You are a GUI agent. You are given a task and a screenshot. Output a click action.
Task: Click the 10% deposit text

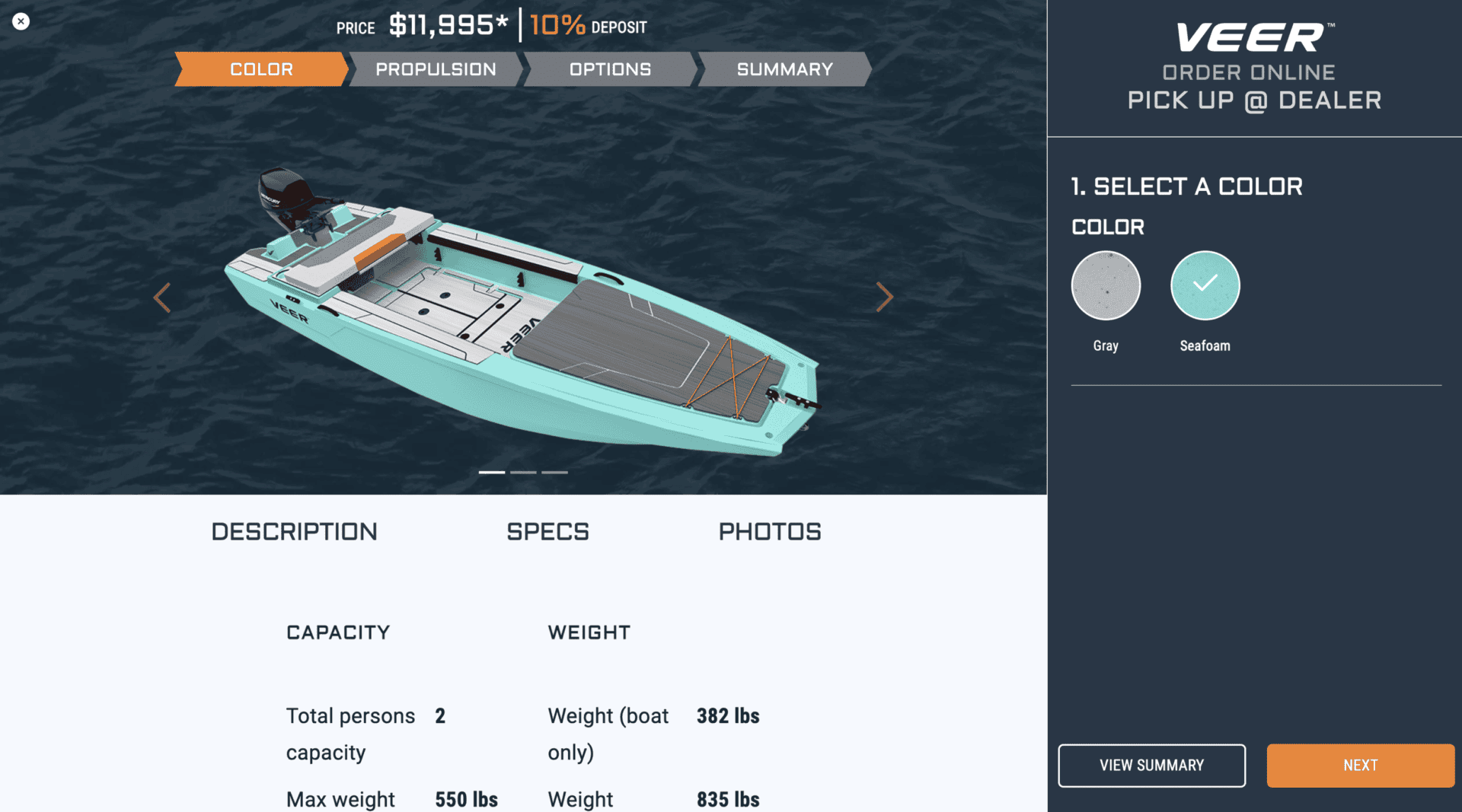click(x=588, y=26)
